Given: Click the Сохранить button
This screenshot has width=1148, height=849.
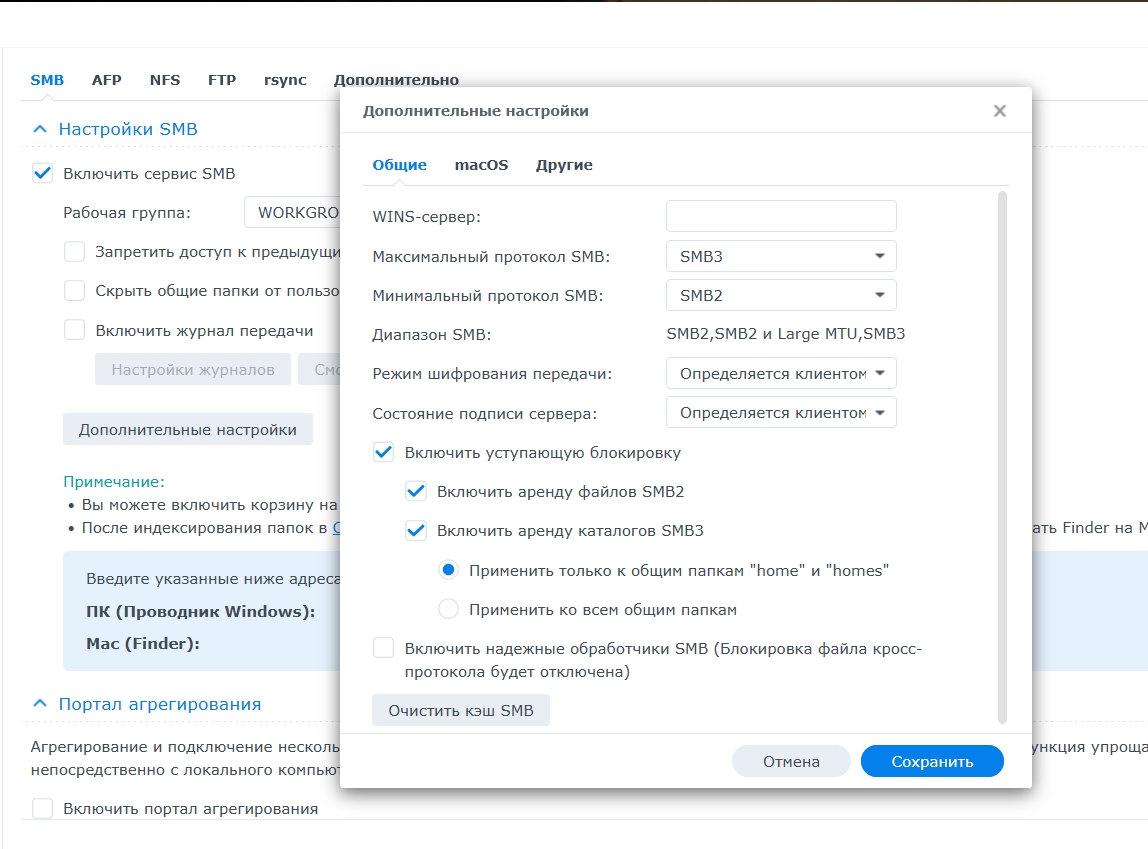Looking at the screenshot, I should [x=931, y=761].
